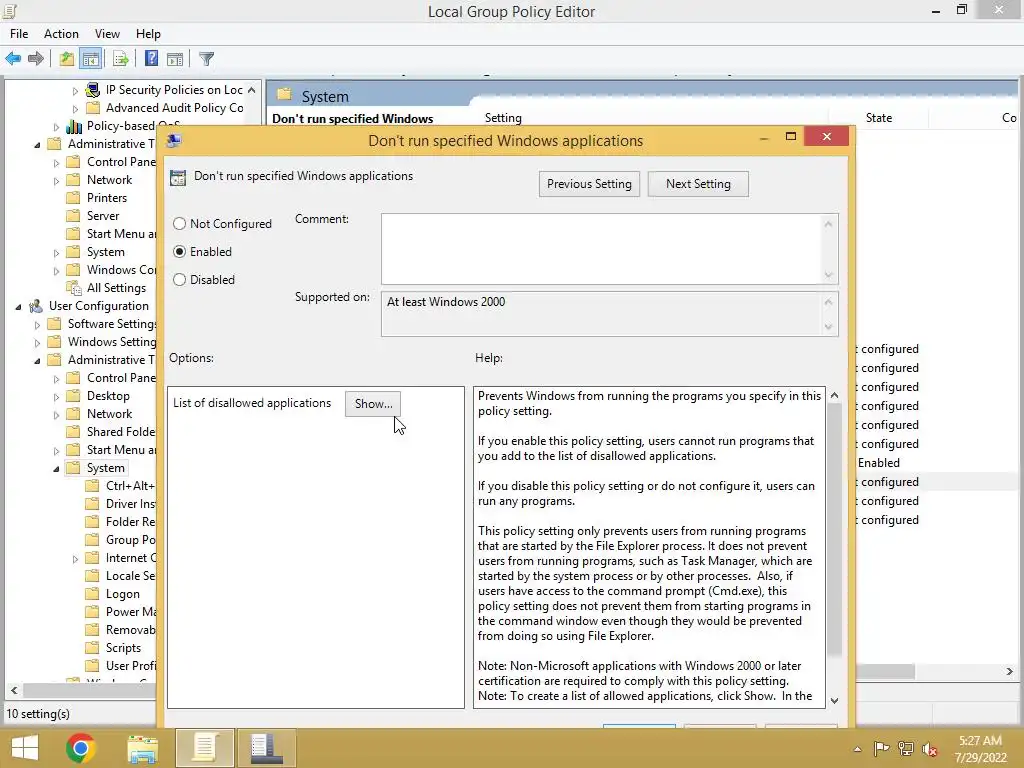Click the Enabled state cell in list

(878, 463)
